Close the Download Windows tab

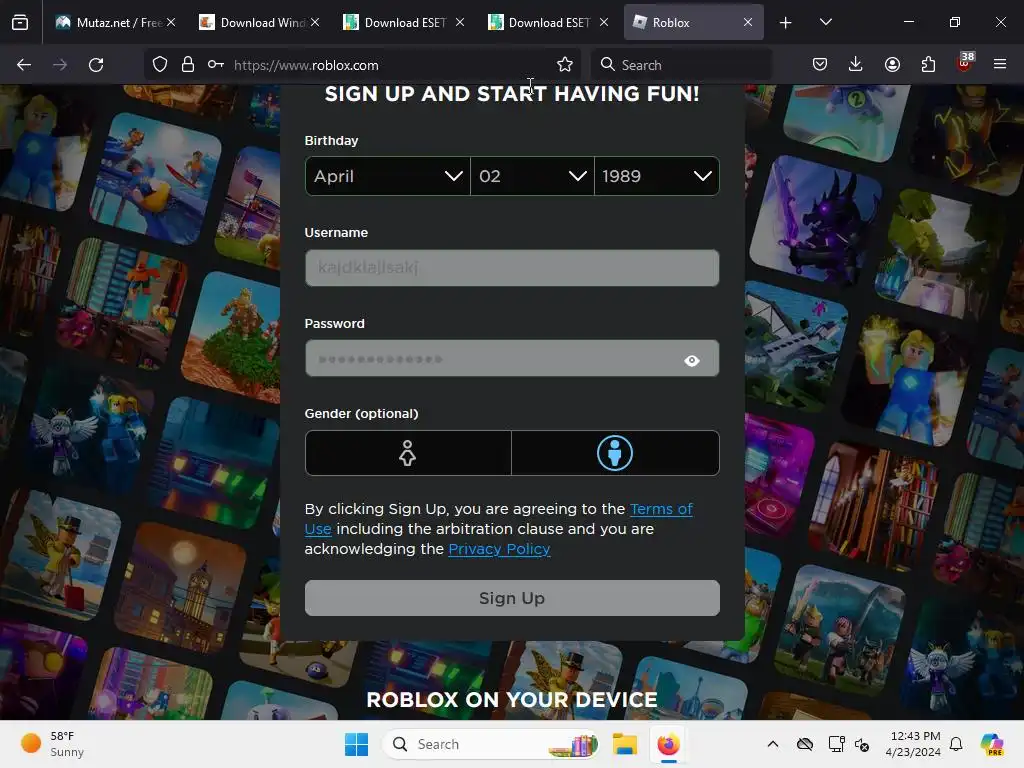(315, 22)
